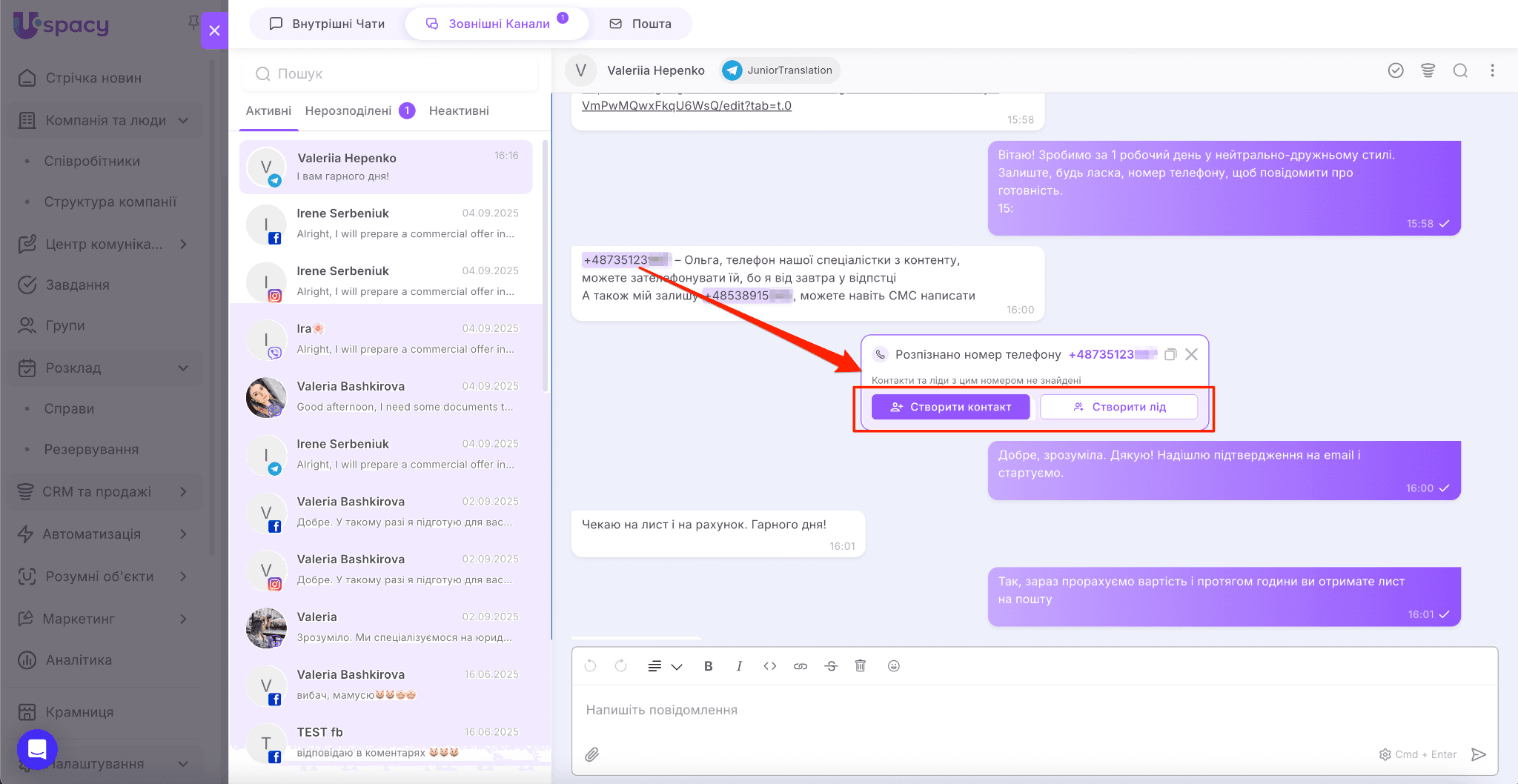Close the messenger panel with the X button

(x=214, y=30)
